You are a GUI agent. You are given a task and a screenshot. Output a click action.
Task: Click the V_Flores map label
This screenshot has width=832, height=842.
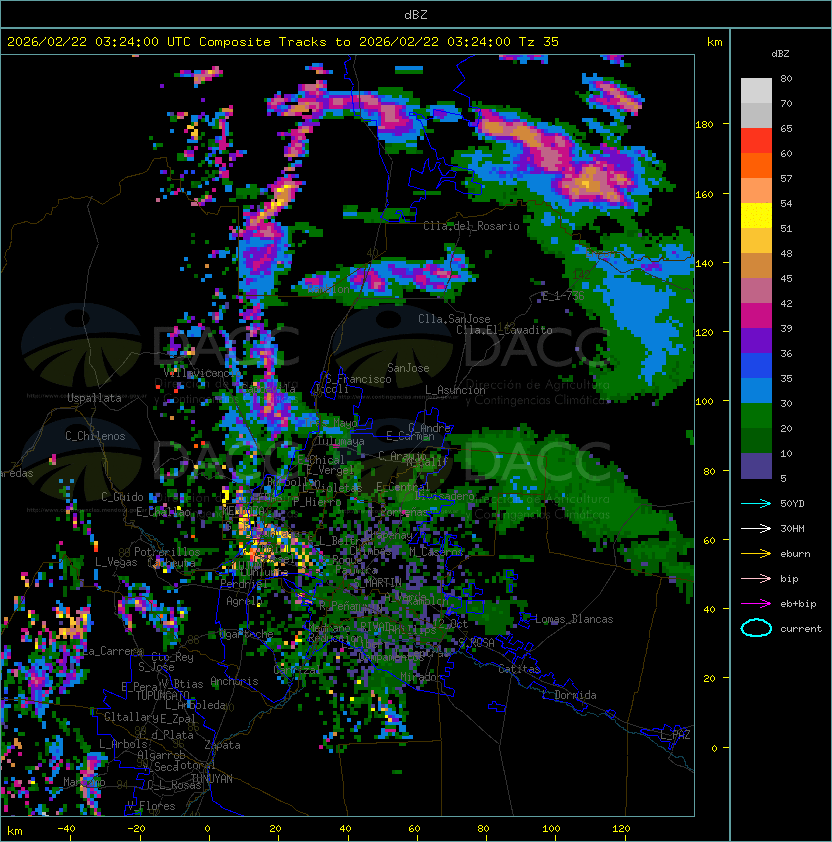pyautogui.click(x=151, y=806)
